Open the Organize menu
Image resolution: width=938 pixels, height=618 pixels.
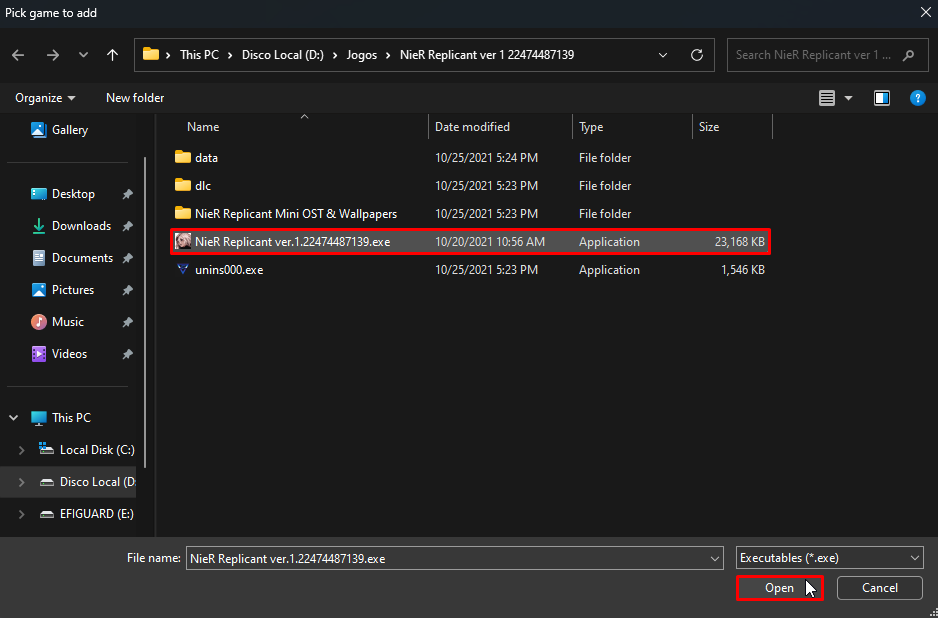coord(45,98)
